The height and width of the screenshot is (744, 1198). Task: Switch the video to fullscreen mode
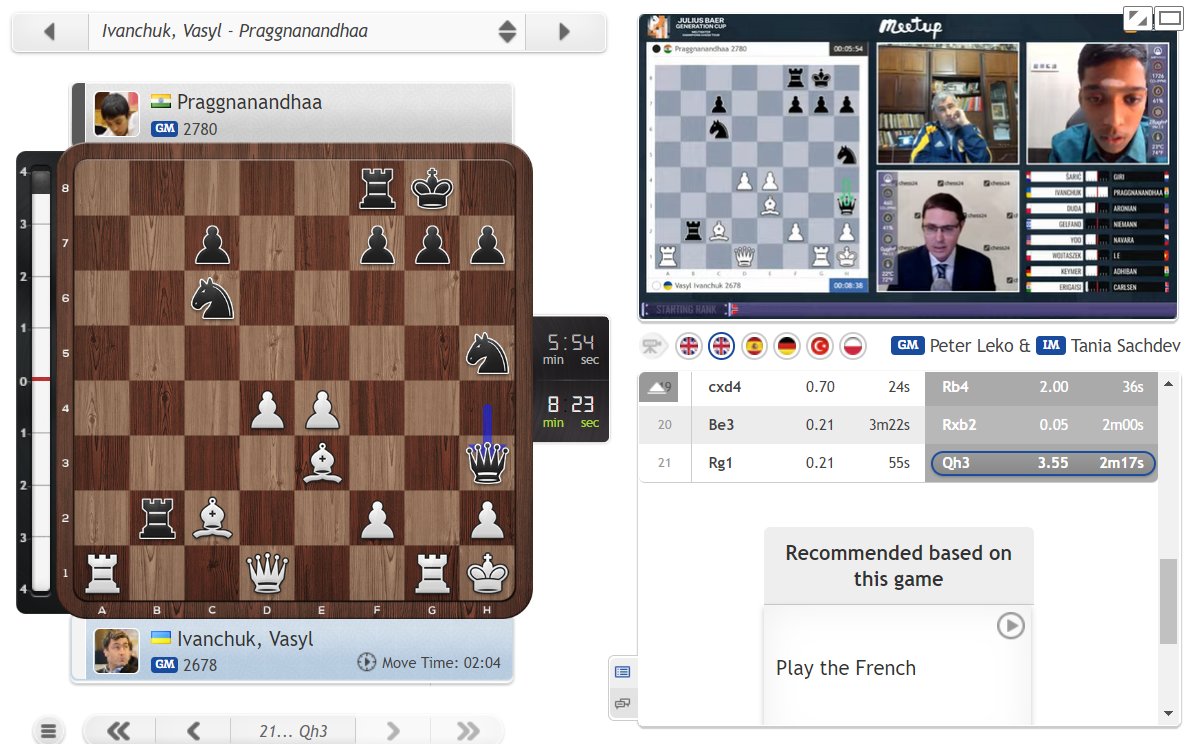point(1169,18)
